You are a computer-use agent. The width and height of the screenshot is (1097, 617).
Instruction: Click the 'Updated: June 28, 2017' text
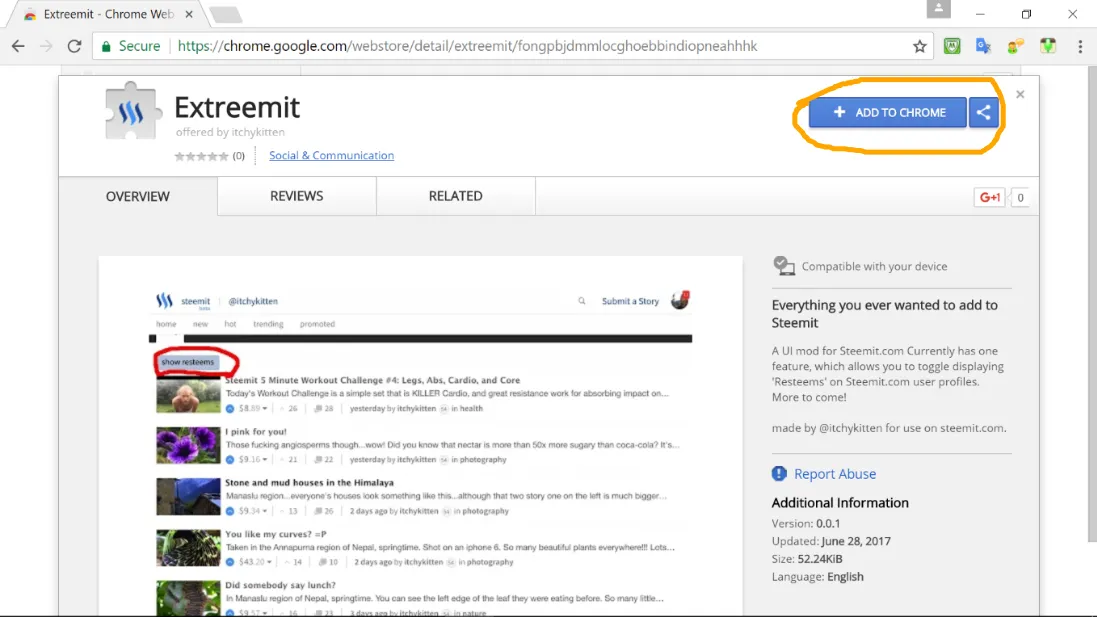831,541
